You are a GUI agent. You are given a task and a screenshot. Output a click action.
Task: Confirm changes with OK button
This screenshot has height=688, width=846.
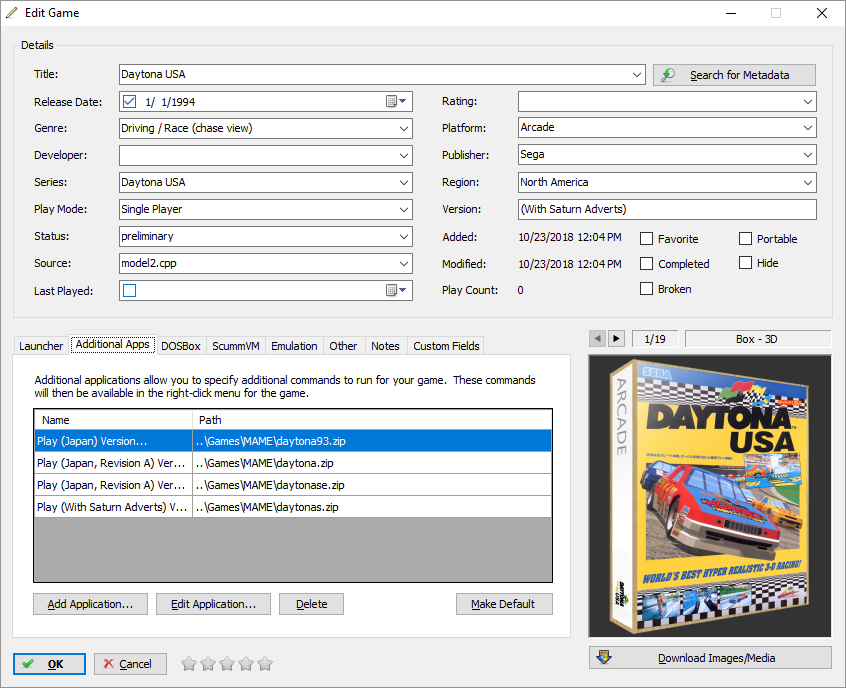click(x=49, y=664)
